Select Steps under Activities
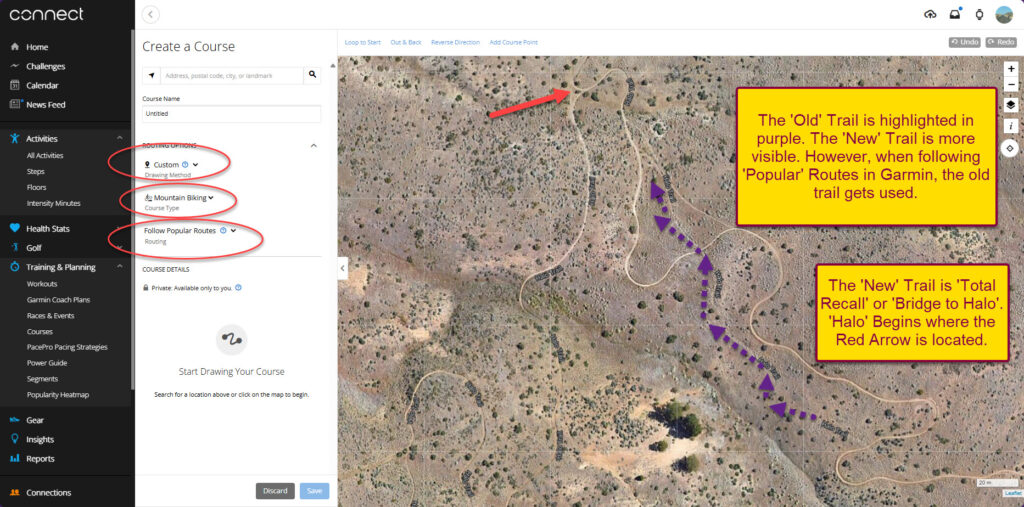Screen dimensions: 1024x507 pyautogui.click(x=36, y=171)
